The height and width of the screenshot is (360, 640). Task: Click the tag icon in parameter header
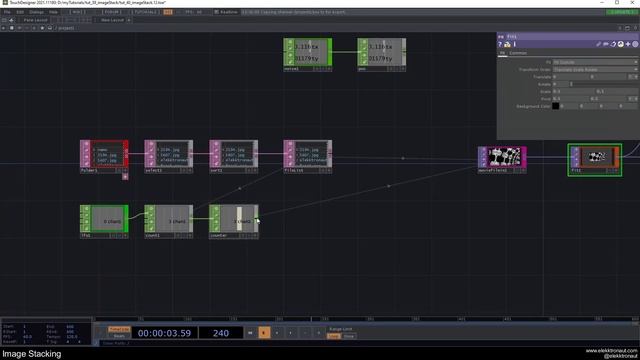(606, 44)
